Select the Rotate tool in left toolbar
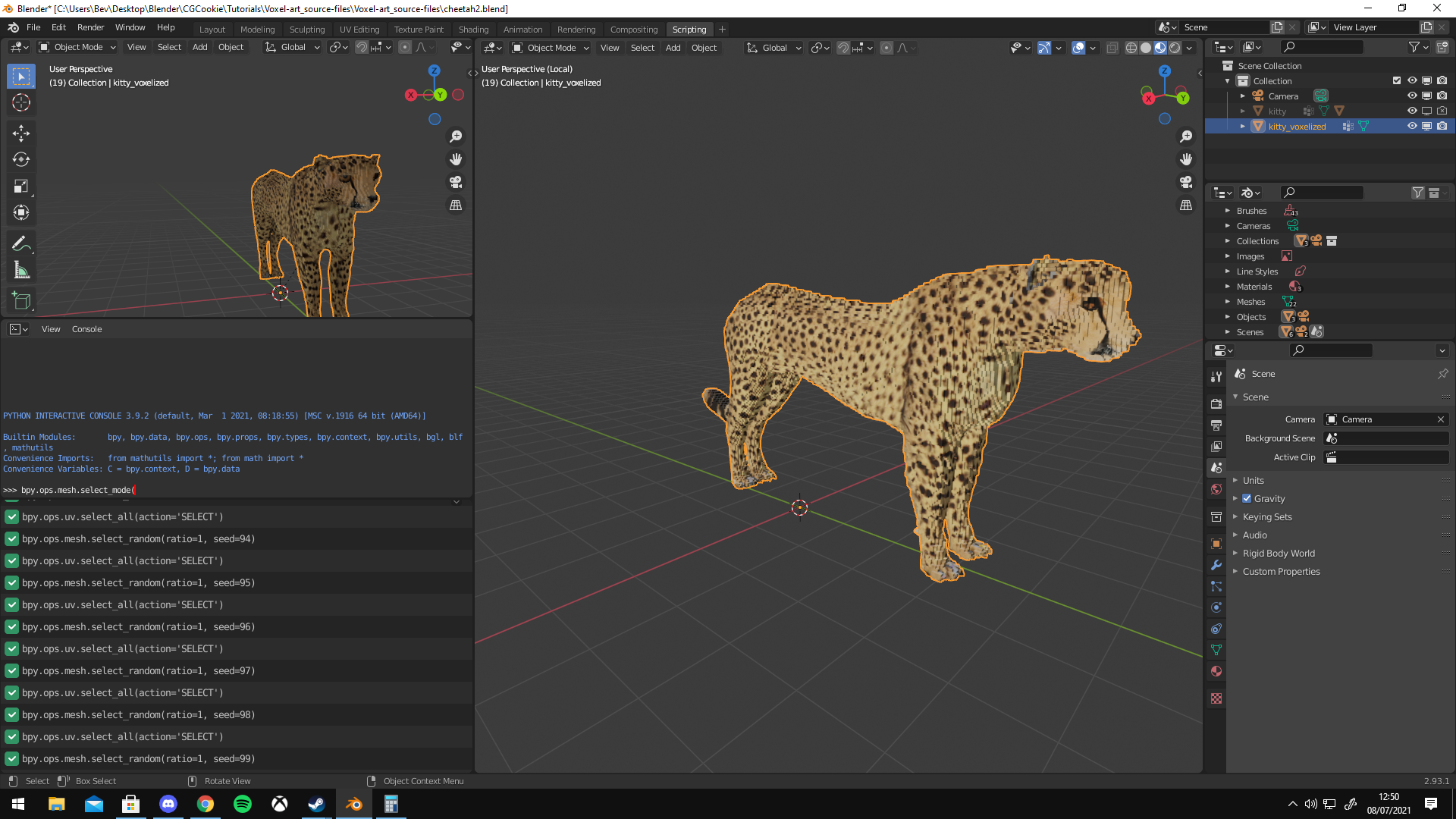 [21, 159]
